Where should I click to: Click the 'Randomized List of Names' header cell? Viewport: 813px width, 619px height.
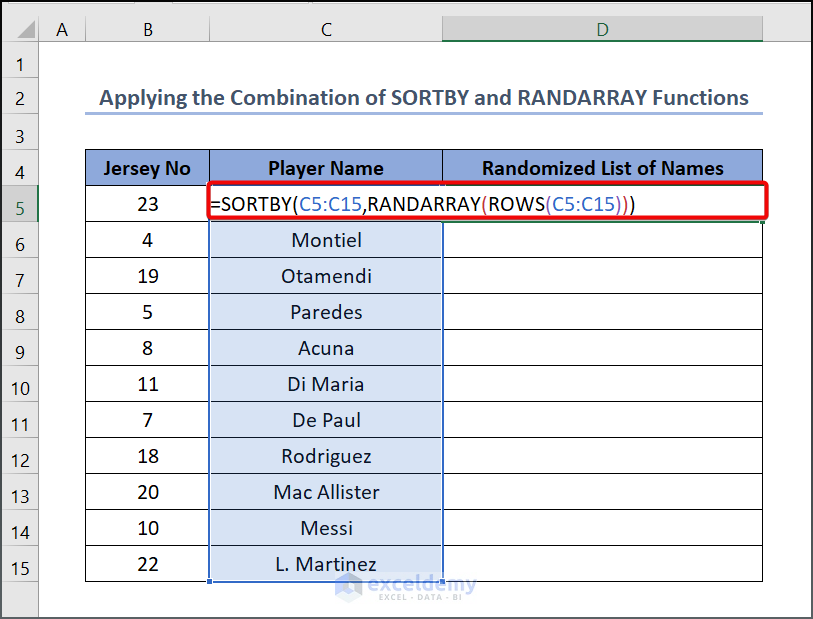(602, 168)
